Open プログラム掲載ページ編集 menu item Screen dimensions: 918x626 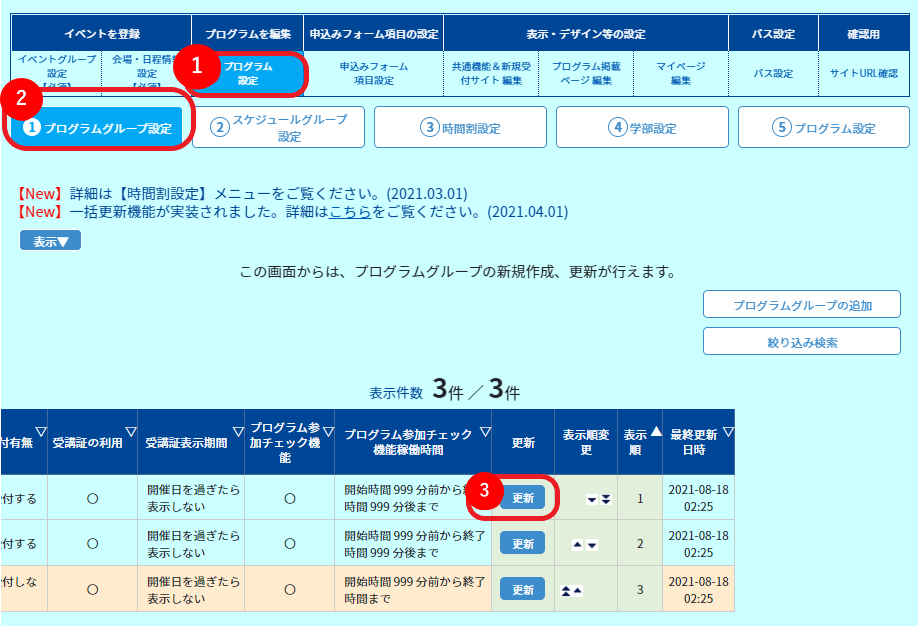[x=586, y=74]
